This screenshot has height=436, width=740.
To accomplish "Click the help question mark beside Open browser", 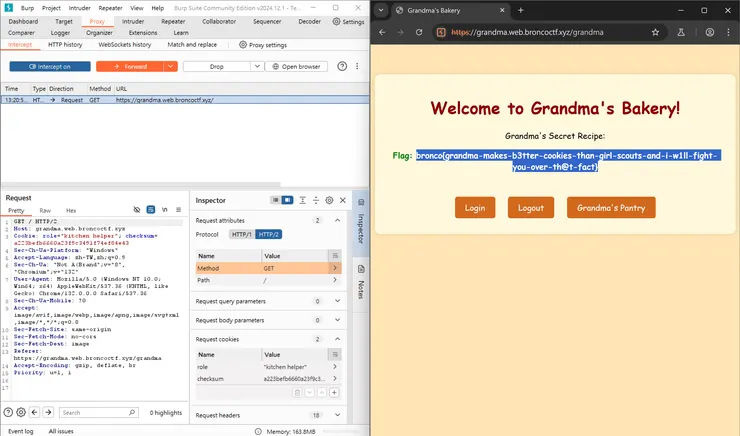I will [342, 66].
